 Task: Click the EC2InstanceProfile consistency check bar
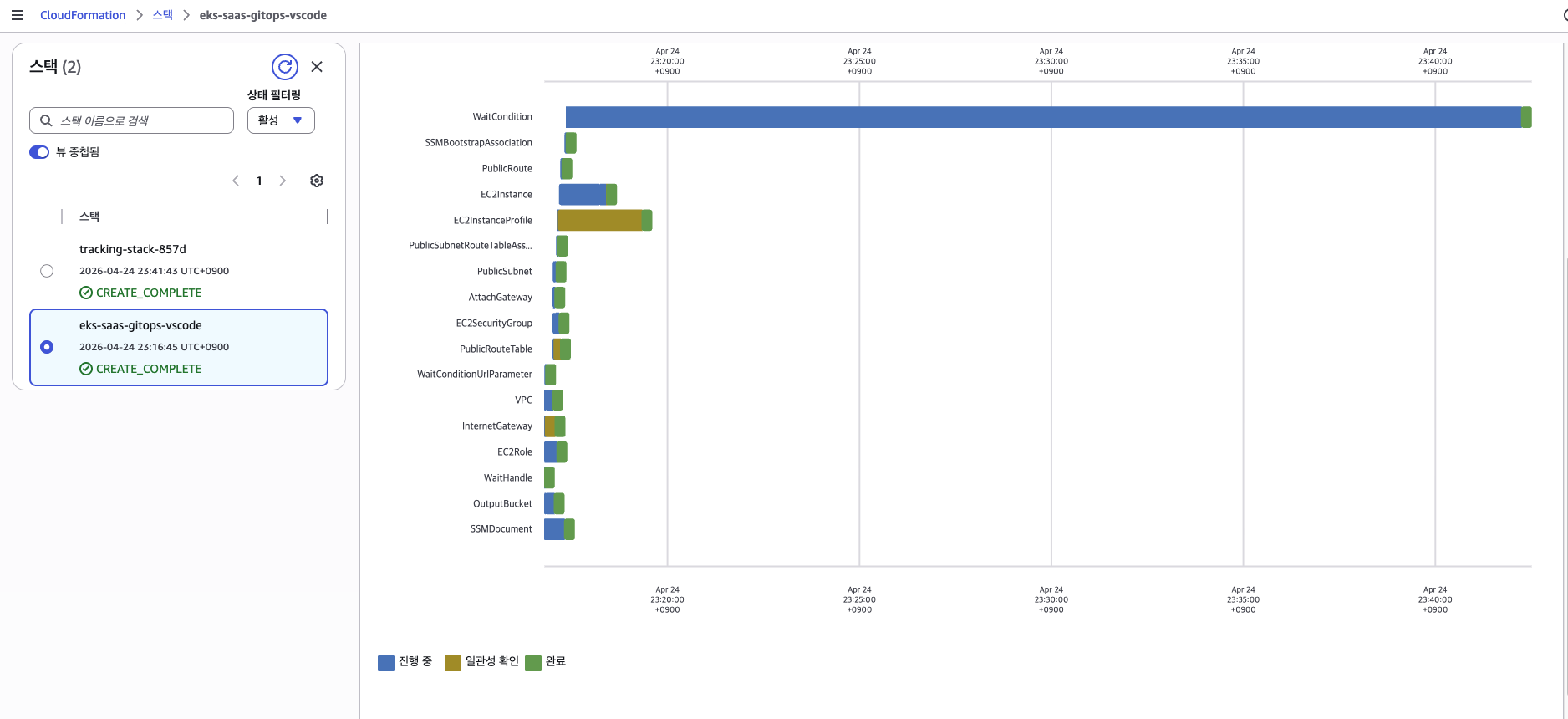click(599, 221)
